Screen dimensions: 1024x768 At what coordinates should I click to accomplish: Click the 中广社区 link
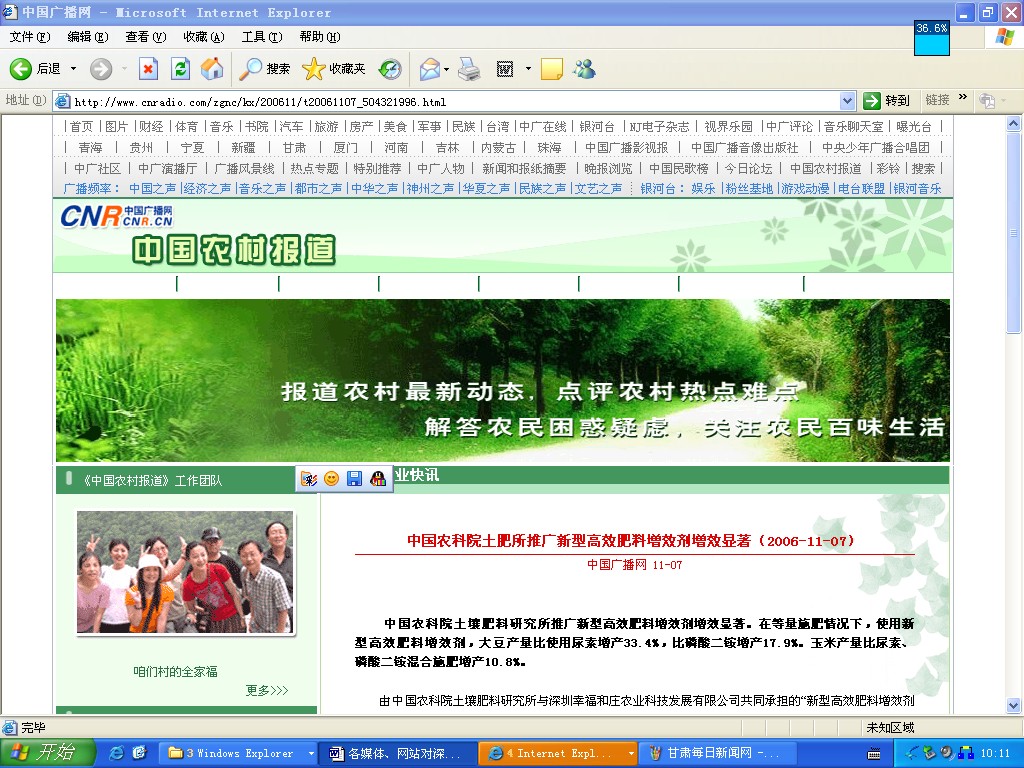click(97, 168)
